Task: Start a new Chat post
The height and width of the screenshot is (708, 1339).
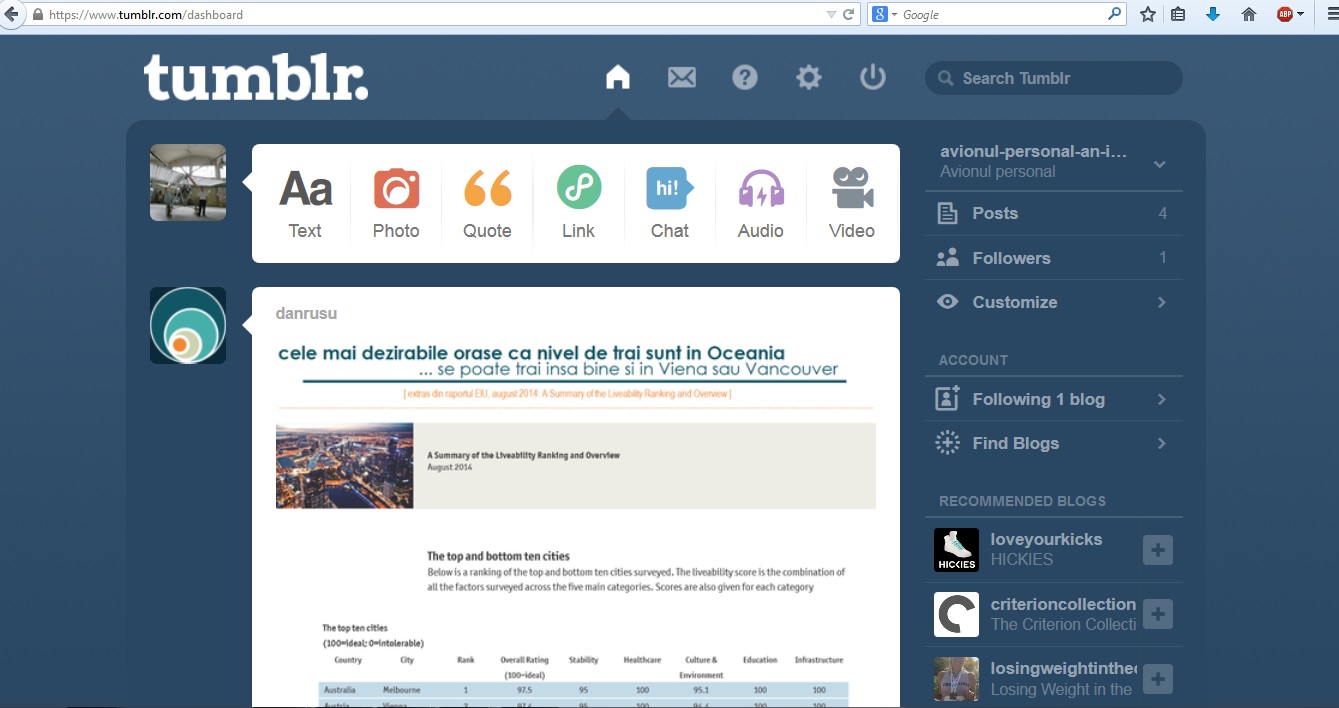Action: click(669, 203)
